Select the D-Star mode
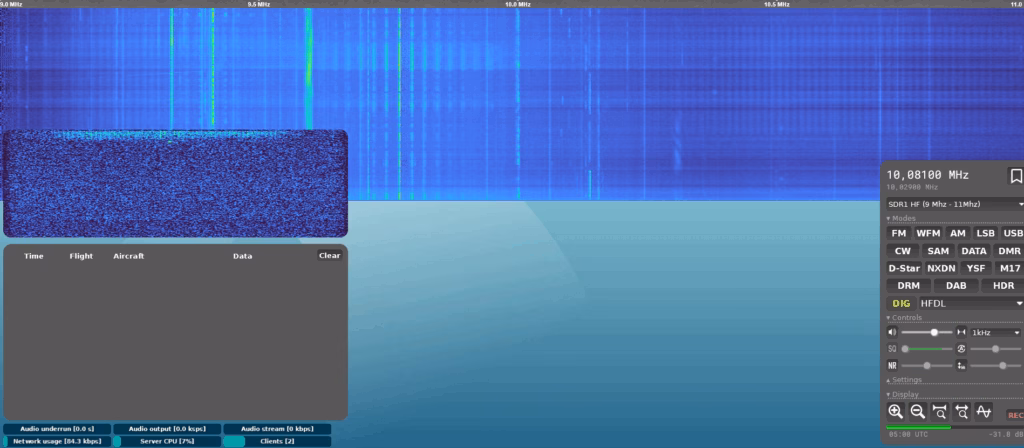Screen dimensions: 1024x448 click(903, 268)
